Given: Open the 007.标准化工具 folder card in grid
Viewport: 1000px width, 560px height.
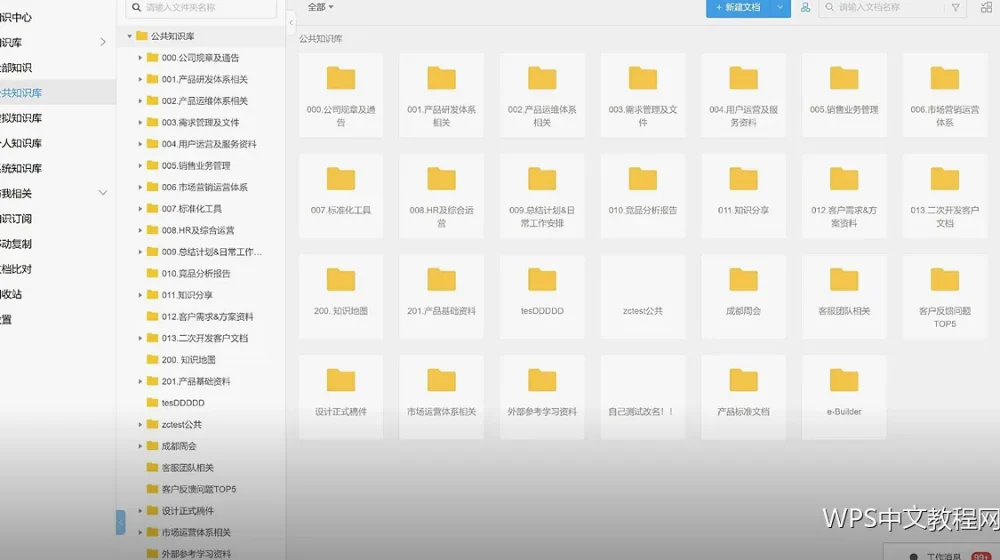Looking at the screenshot, I should [x=341, y=196].
